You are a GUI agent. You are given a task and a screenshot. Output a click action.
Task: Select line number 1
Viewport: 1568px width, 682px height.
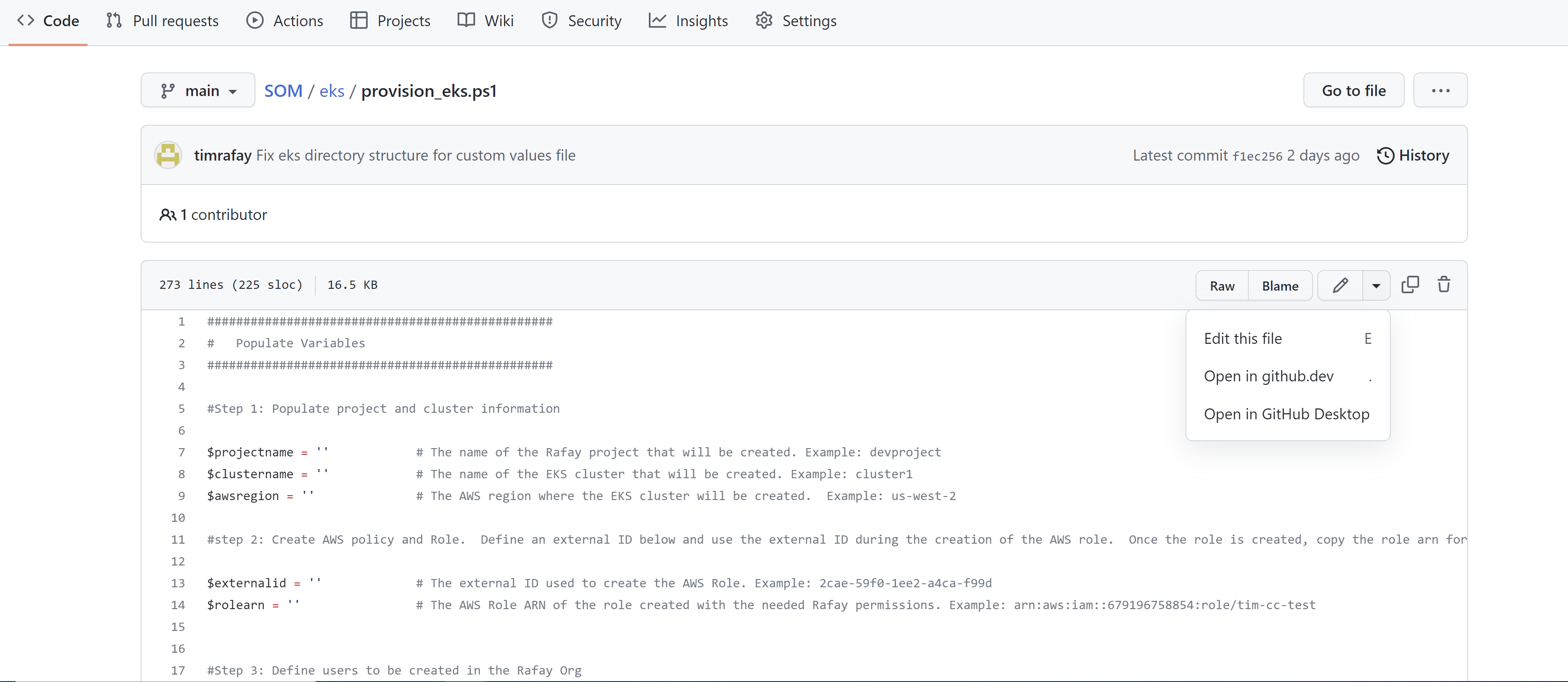pos(181,321)
